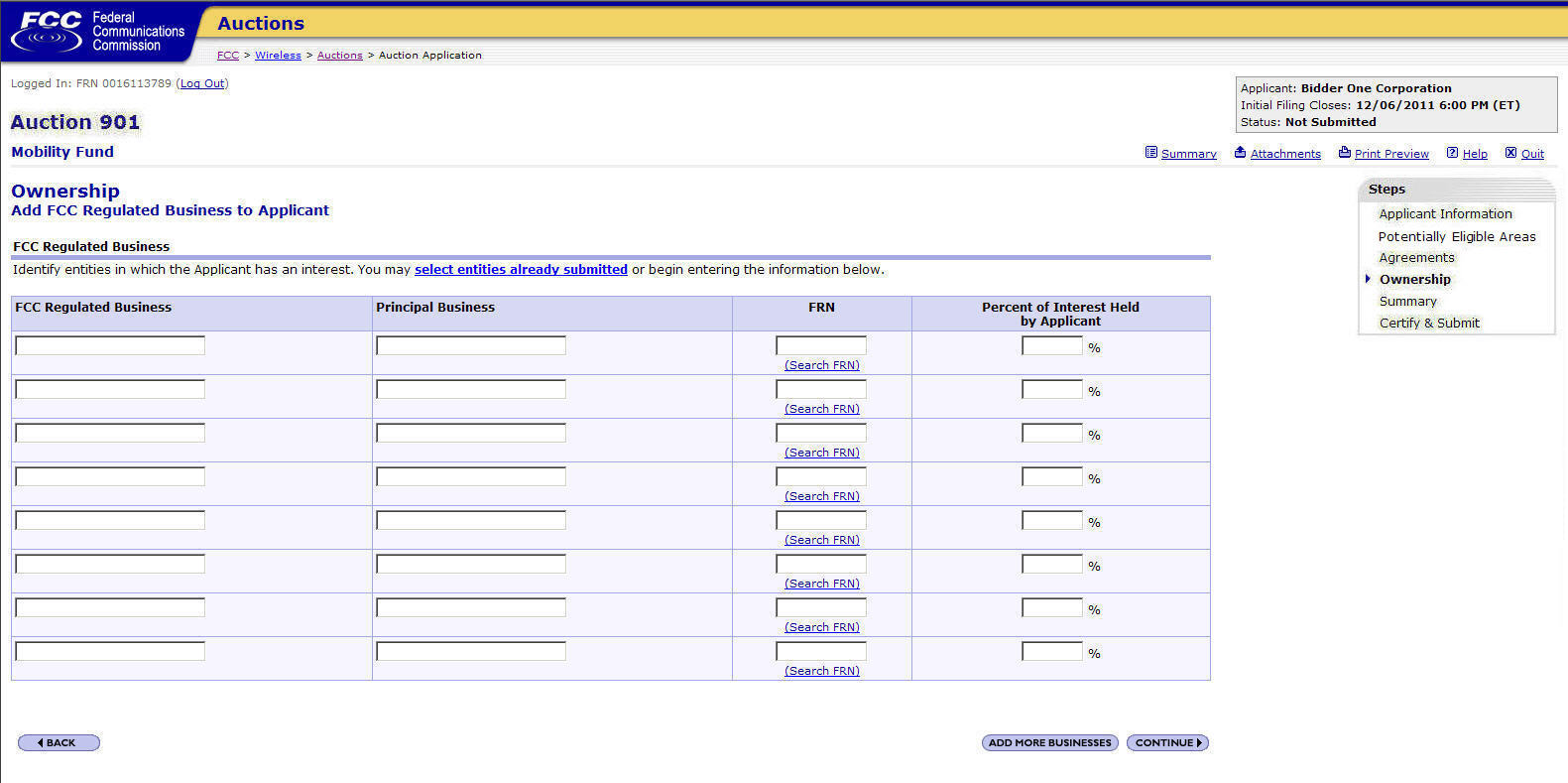Click the Add More Businesses button
The image size is (1568, 783).
[x=1050, y=743]
